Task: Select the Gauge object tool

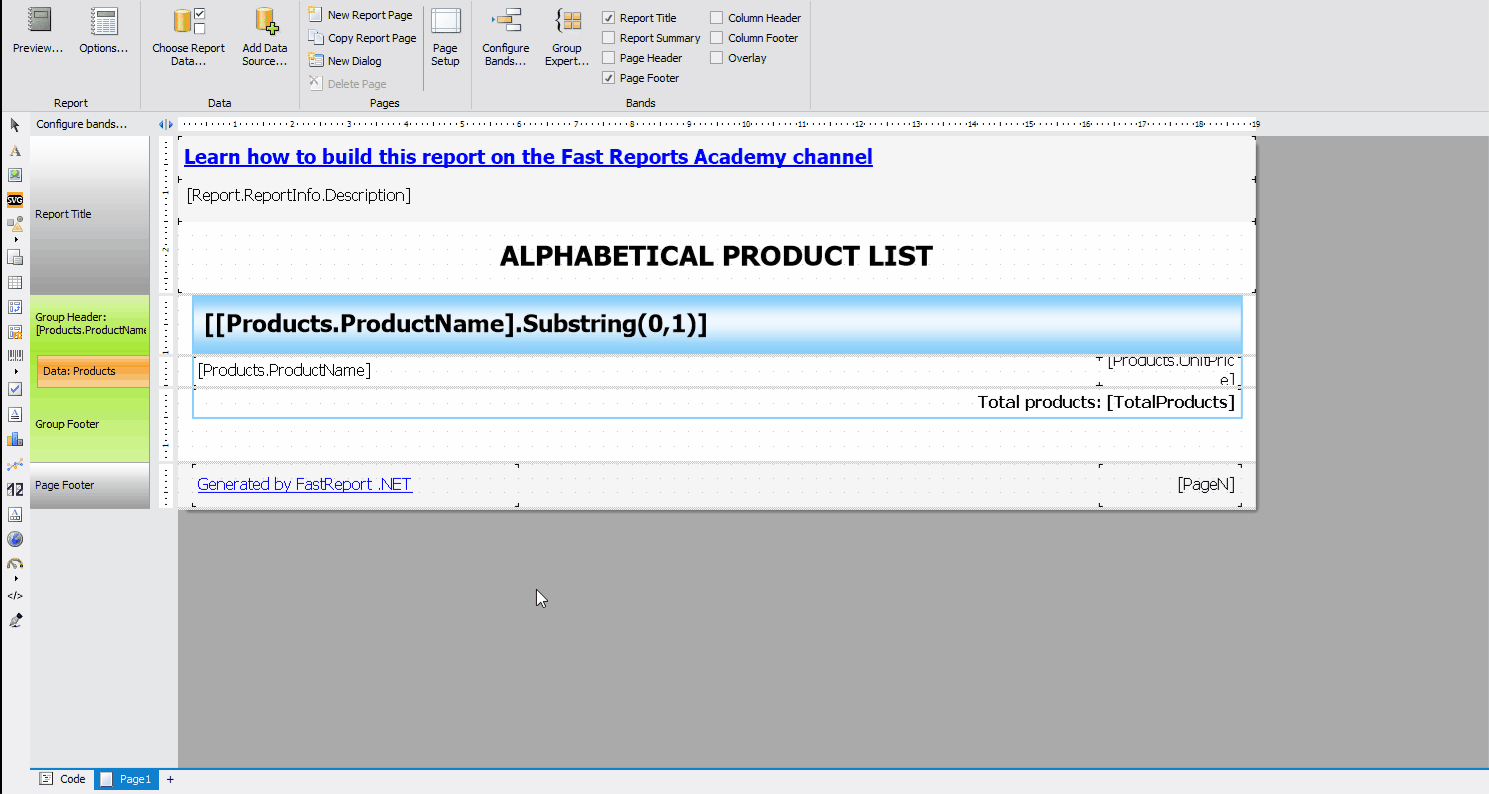Action: click(15, 563)
